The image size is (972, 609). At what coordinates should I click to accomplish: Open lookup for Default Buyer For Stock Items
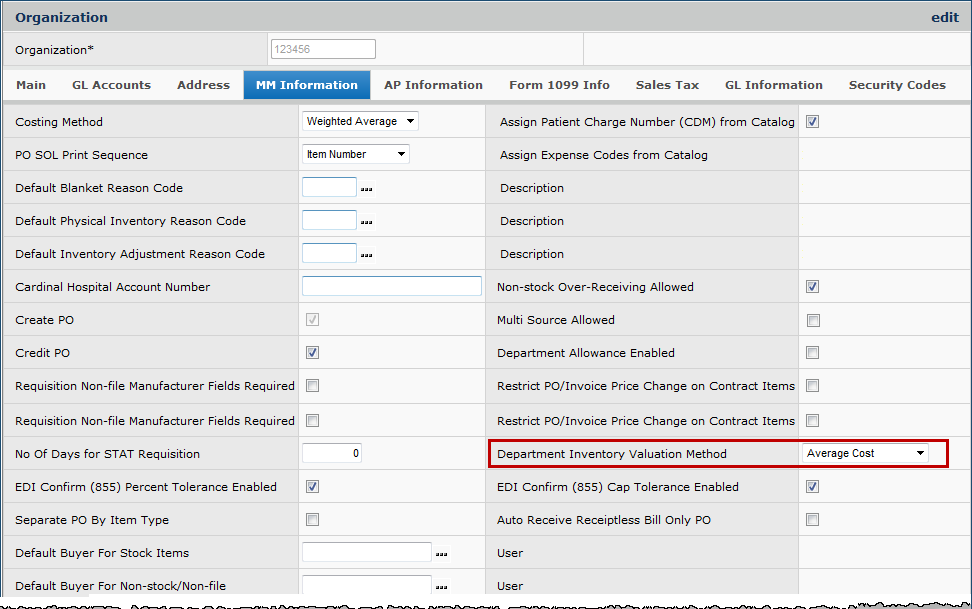click(442, 554)
